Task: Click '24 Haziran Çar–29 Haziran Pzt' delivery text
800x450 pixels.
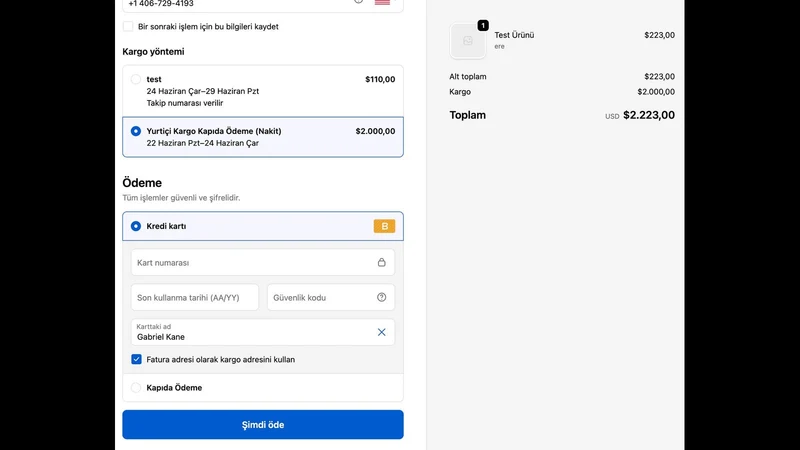Action: (x=203, y=91)
